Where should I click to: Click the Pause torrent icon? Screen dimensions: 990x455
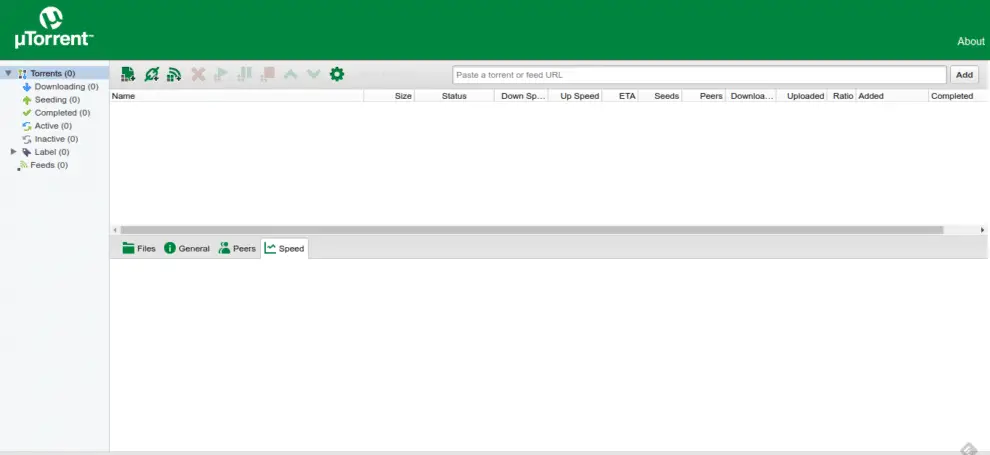point(244,74)
